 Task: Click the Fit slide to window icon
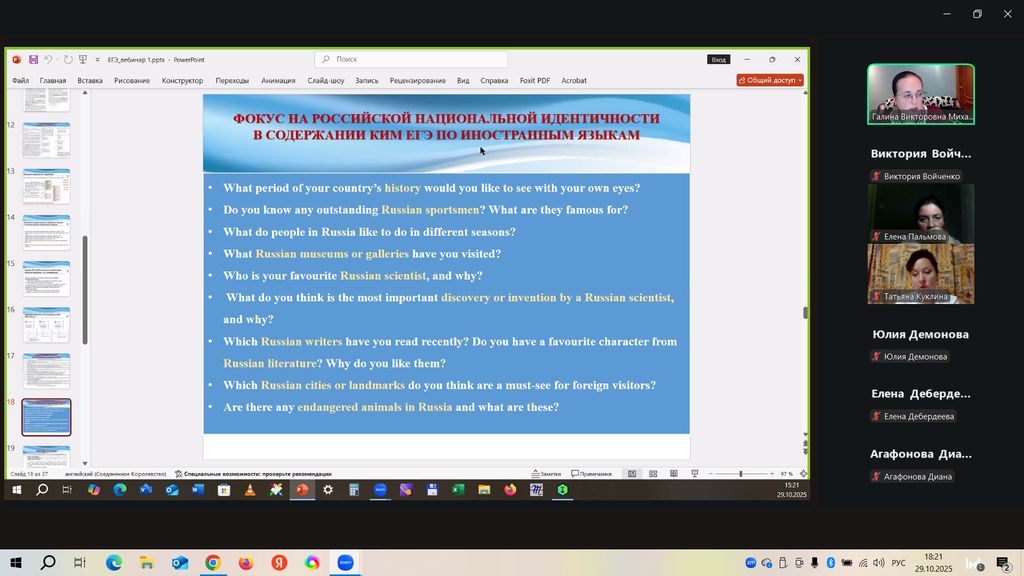pyautogui.click(x=803, y=474)
